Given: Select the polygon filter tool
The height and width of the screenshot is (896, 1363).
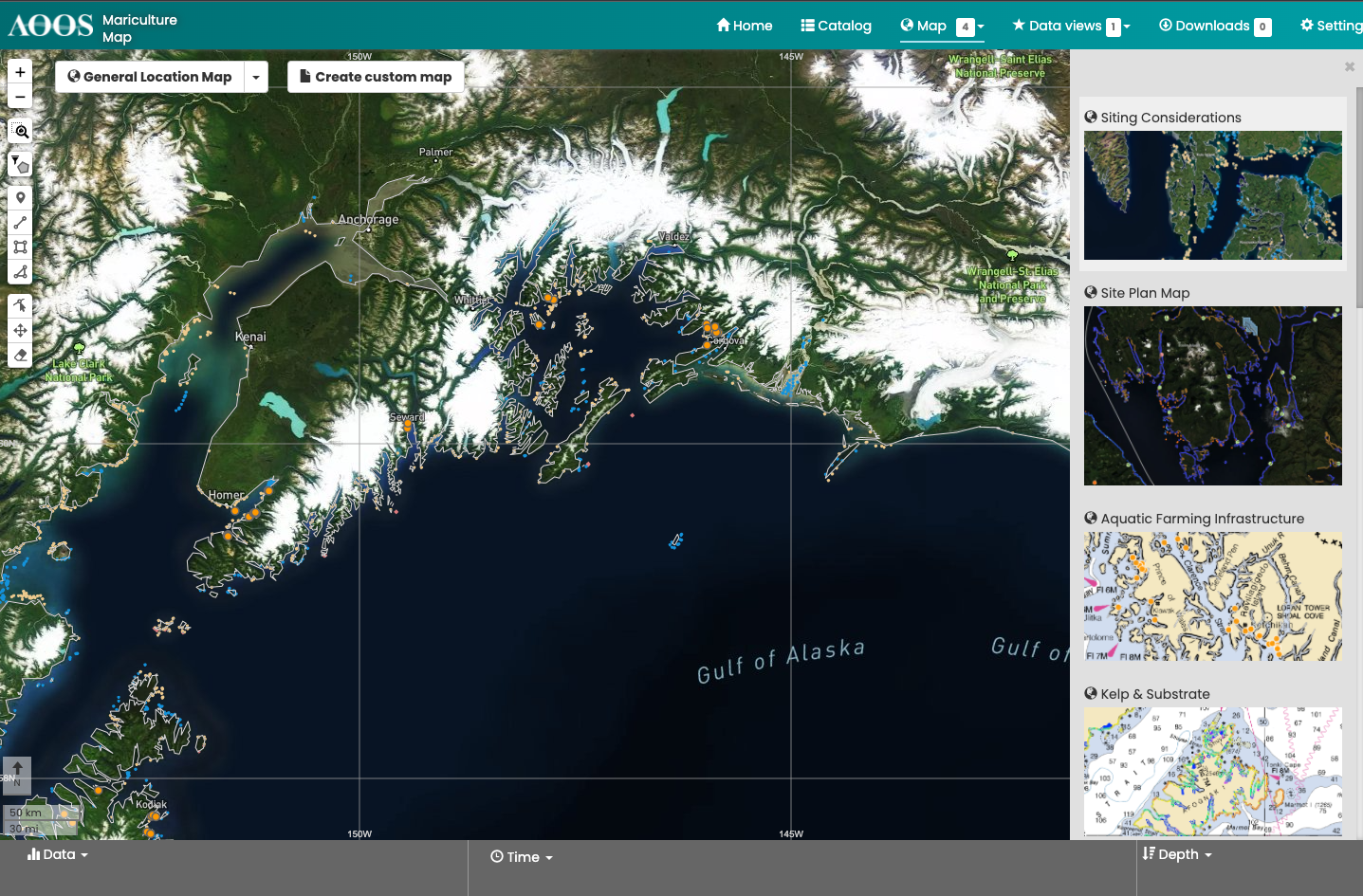Looking at the screenshot, I should coord(20,164).
